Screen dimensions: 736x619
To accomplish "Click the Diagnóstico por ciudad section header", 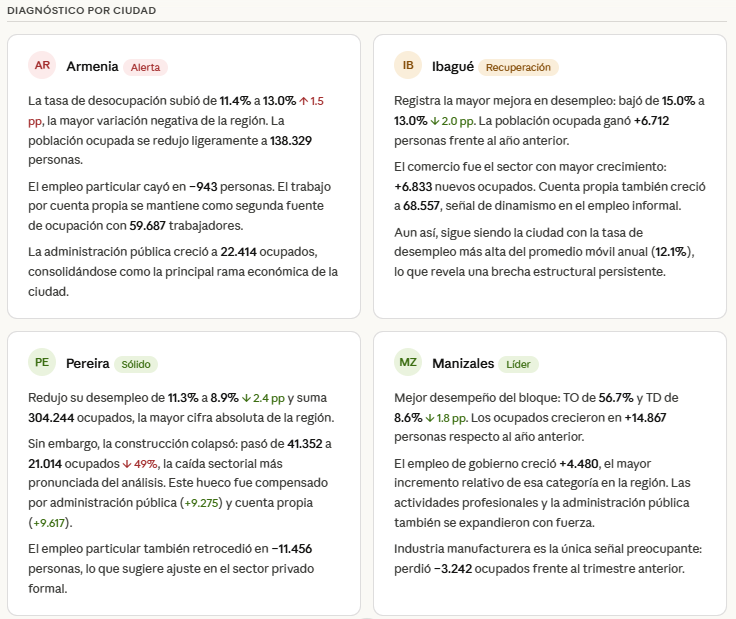I will tap(81, 10).
